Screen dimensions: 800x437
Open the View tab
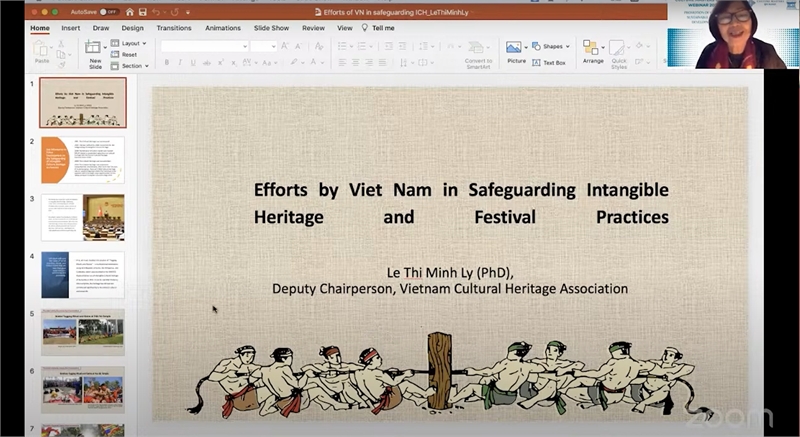pyautogui.click(x=345, y=28)
